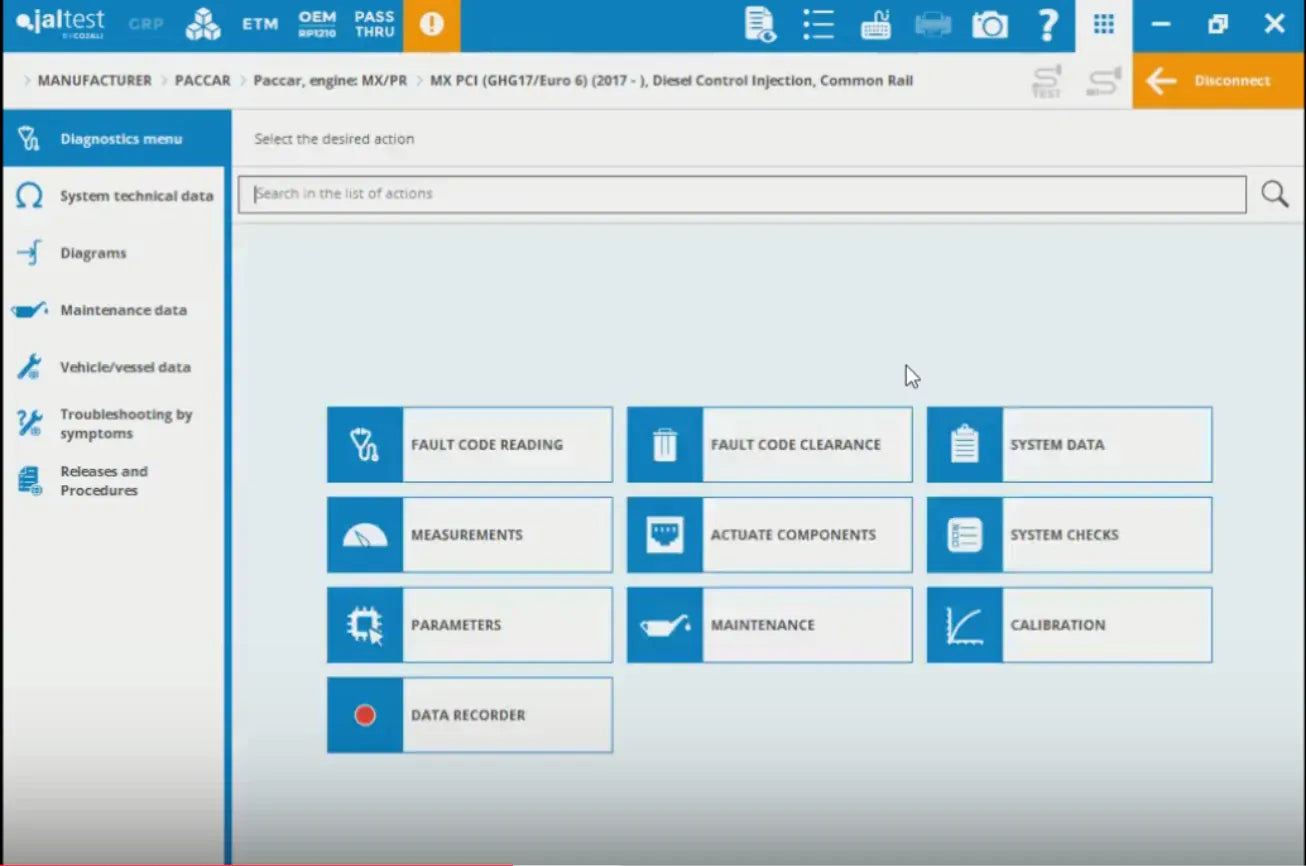
Task: Click the MX PCI (GHG17/Euro 6) breadcrumb
Action: pos(671,81)
